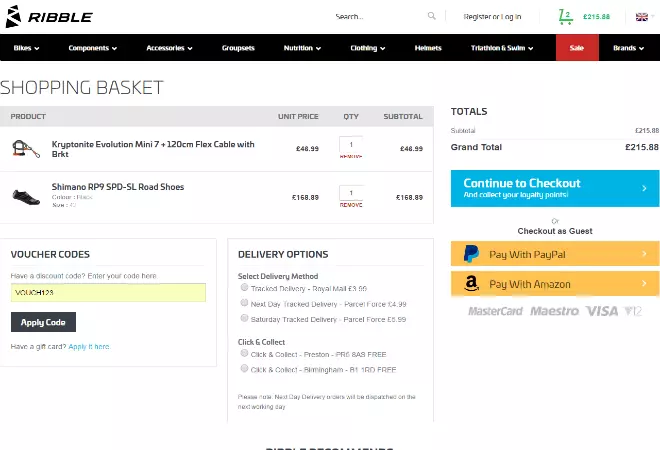
Task: Click the Shimano RP9 SPD-SL Road Shoes name
Action: click(118, 186)
